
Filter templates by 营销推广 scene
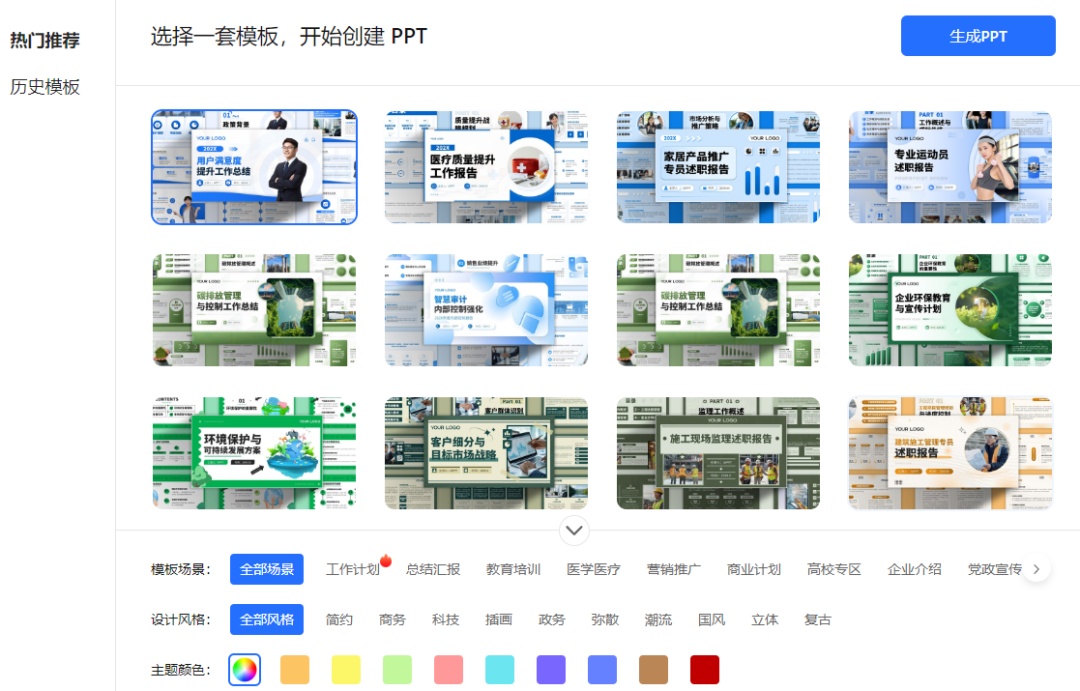click(674, 569)
